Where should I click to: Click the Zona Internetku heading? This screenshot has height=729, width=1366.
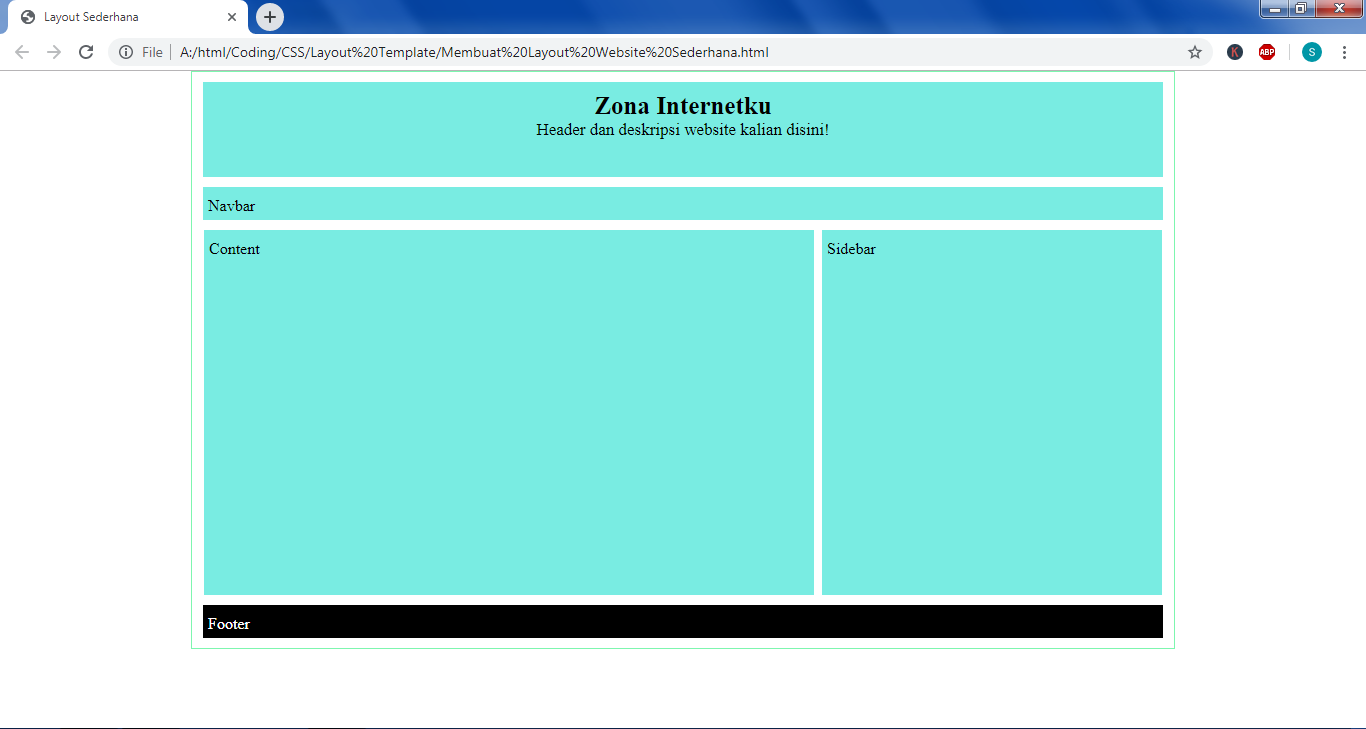click(682, 105)
